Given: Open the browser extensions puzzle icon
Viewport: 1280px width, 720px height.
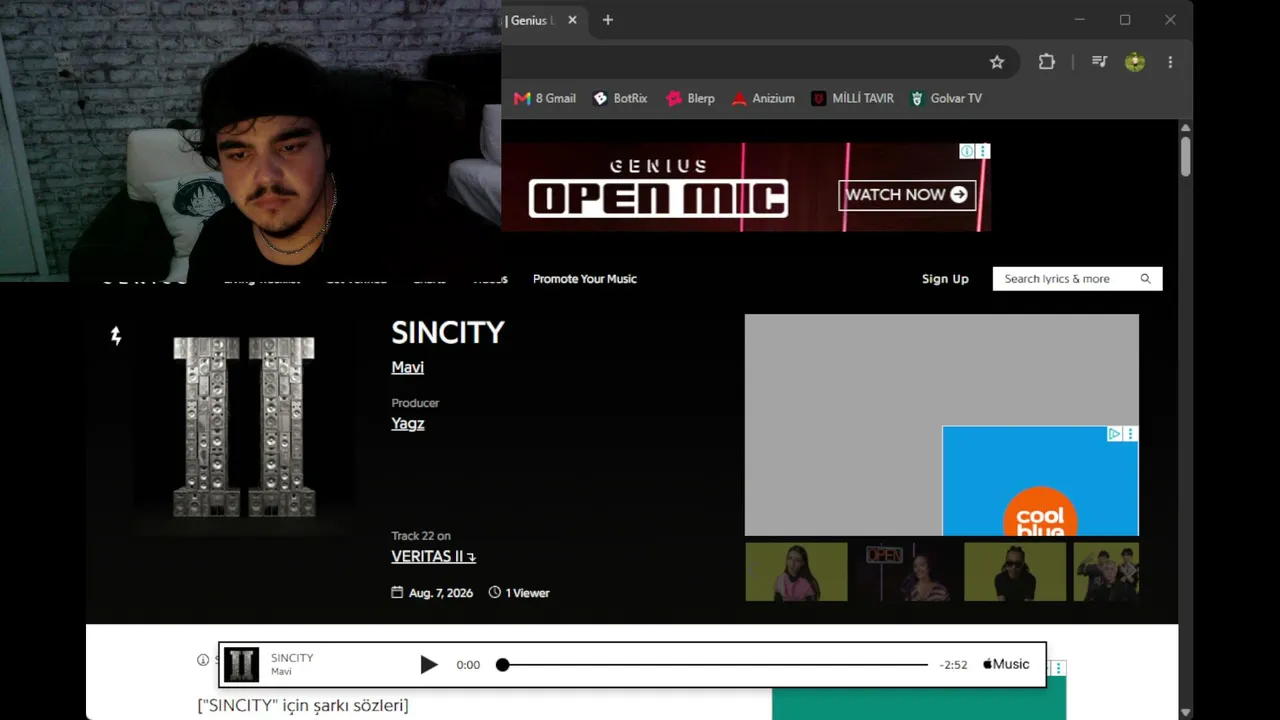Looking at the screenshot, I should pos(1046,62).
